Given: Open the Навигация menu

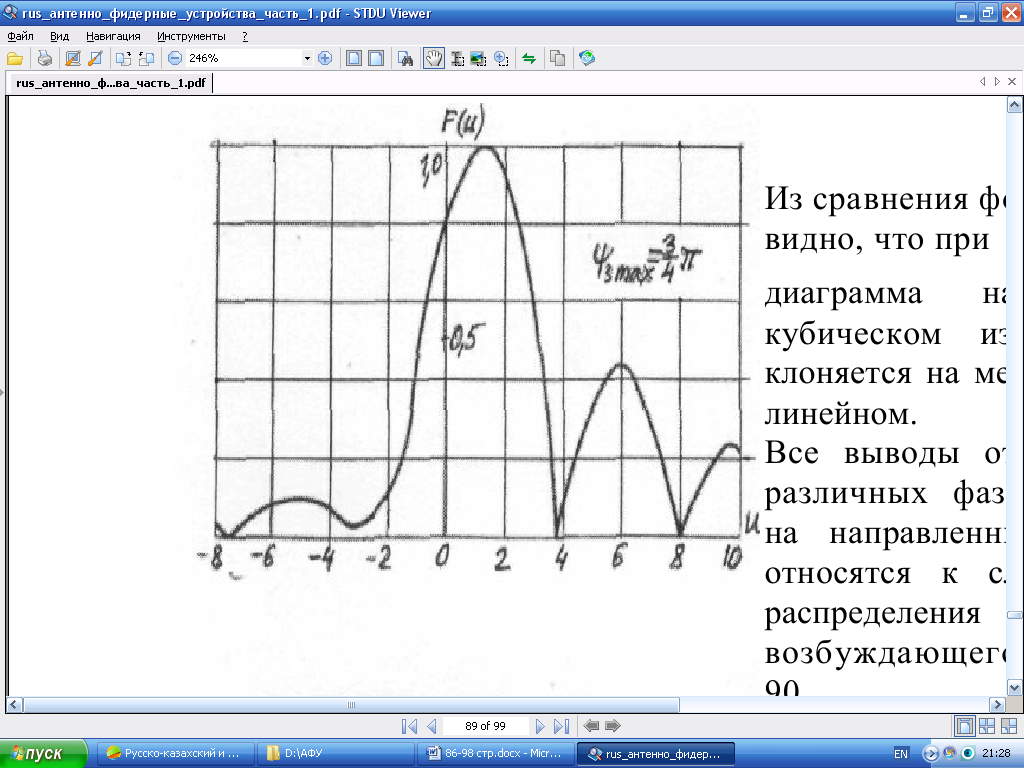Looking at the screenshot, I should pyautogui.click(x=113, y=37).
